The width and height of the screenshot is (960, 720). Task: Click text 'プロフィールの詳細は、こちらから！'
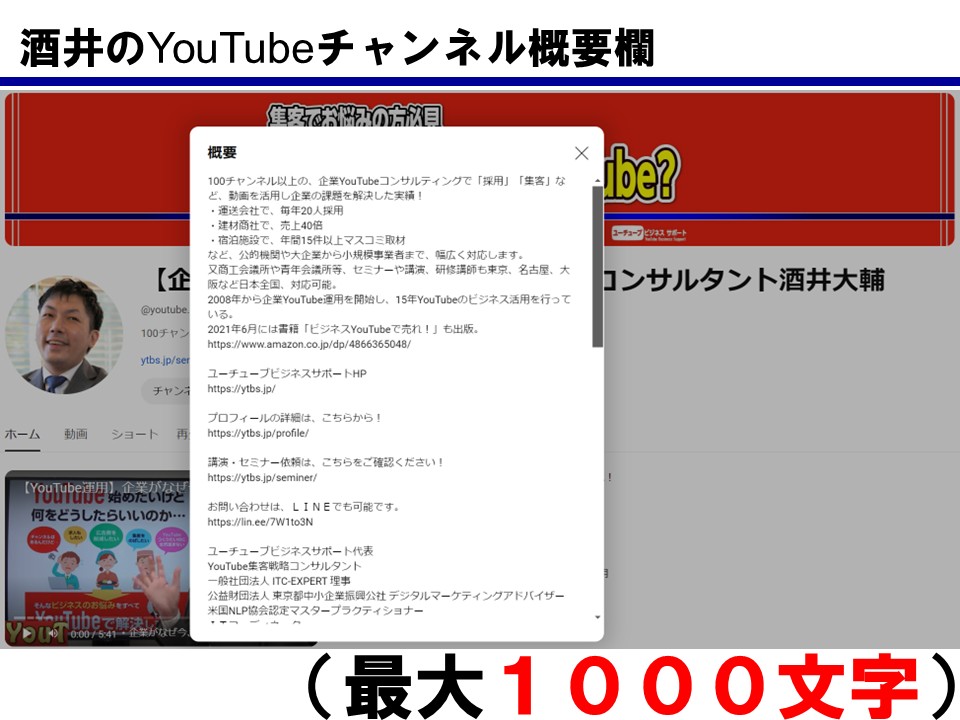[294, 418]
